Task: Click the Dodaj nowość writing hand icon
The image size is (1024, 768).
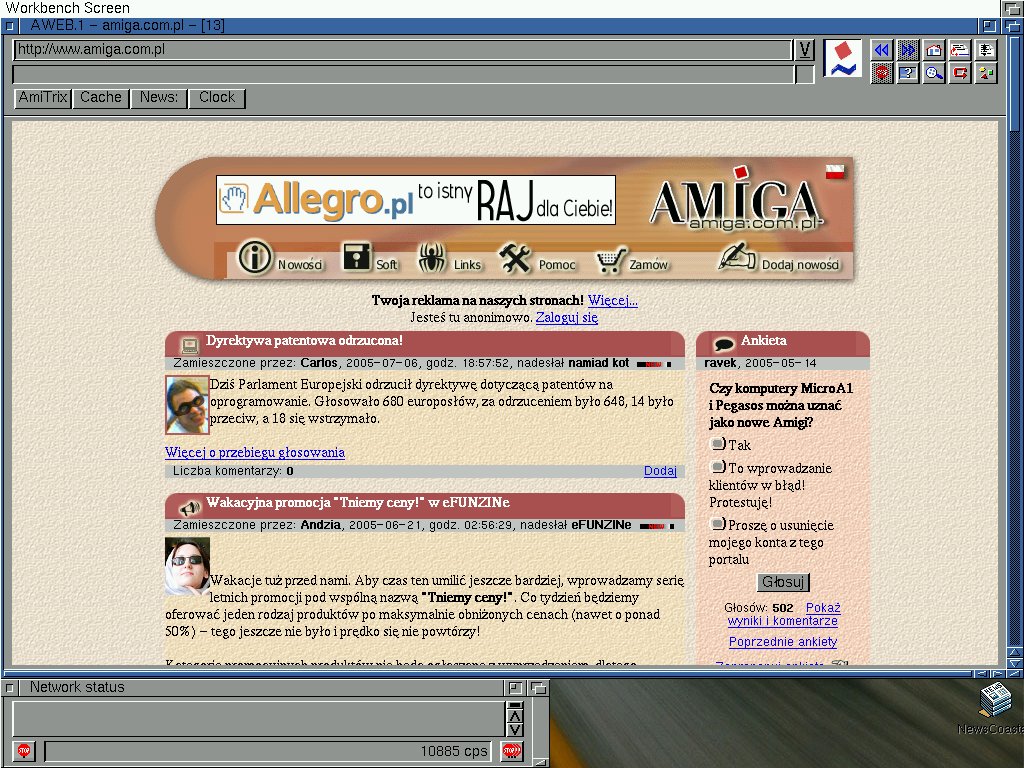Action: 737,256
